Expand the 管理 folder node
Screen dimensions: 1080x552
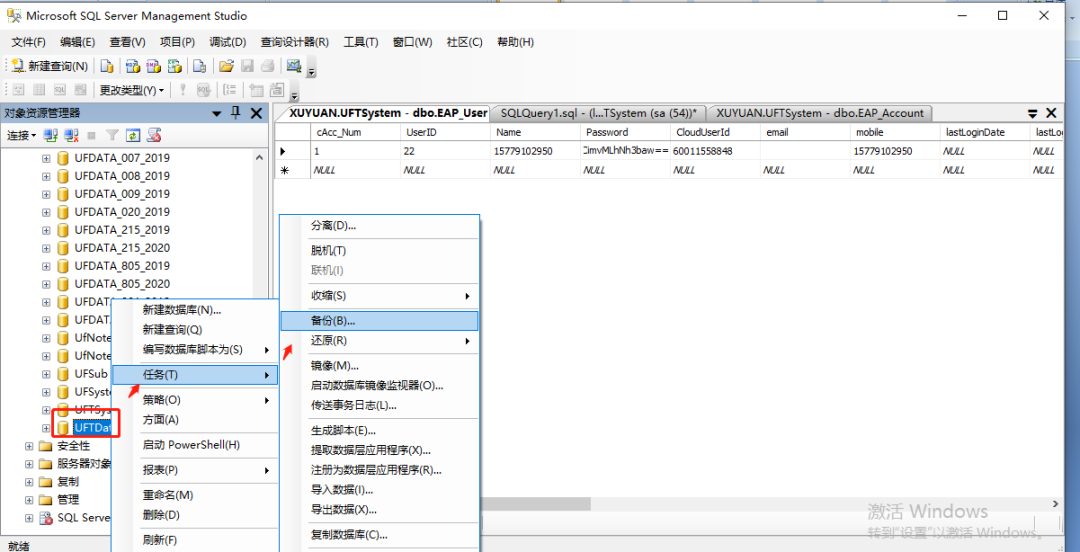(29, 500)
